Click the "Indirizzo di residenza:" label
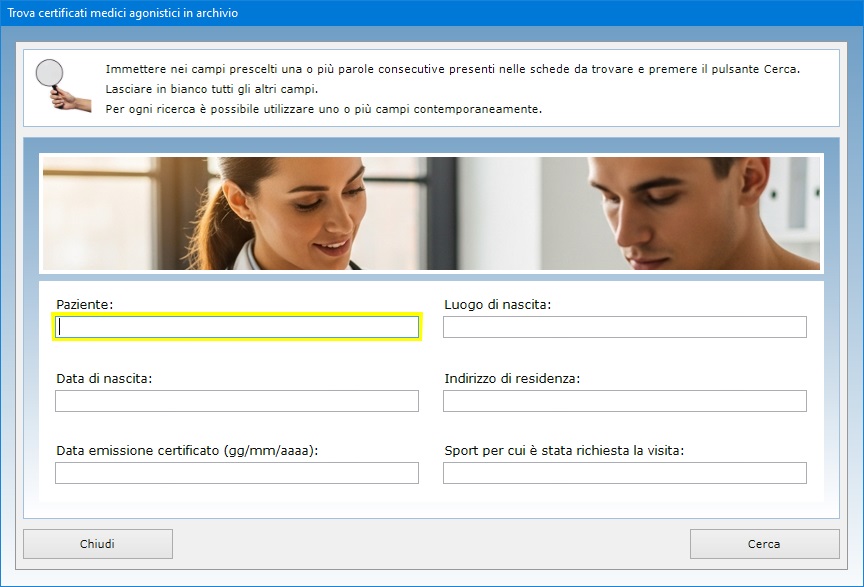This screenshot has height=587, width=864. pos(512,379)
